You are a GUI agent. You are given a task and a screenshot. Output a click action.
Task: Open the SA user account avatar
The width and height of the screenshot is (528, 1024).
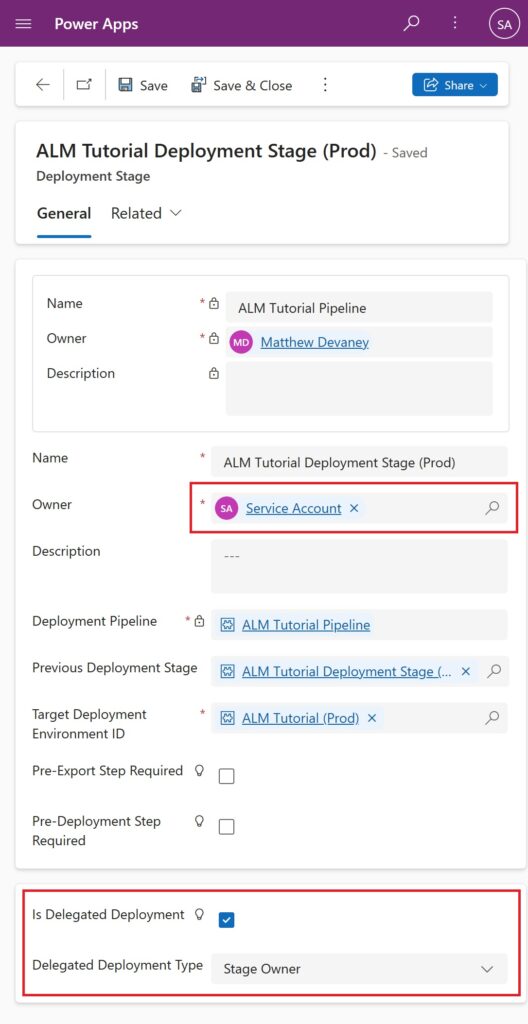pos(504,24)
